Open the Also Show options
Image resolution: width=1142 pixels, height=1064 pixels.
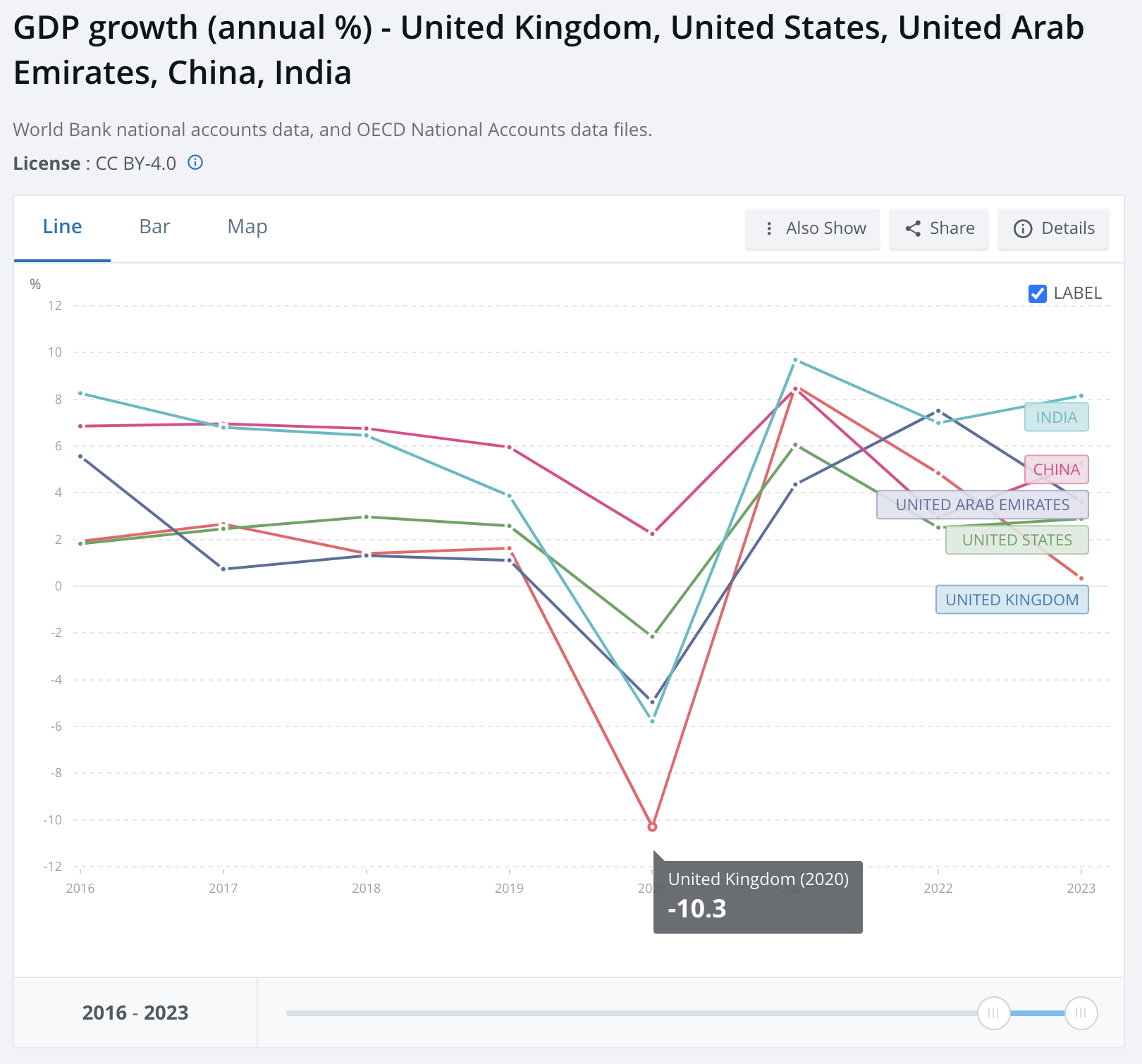tap(812, 228)
